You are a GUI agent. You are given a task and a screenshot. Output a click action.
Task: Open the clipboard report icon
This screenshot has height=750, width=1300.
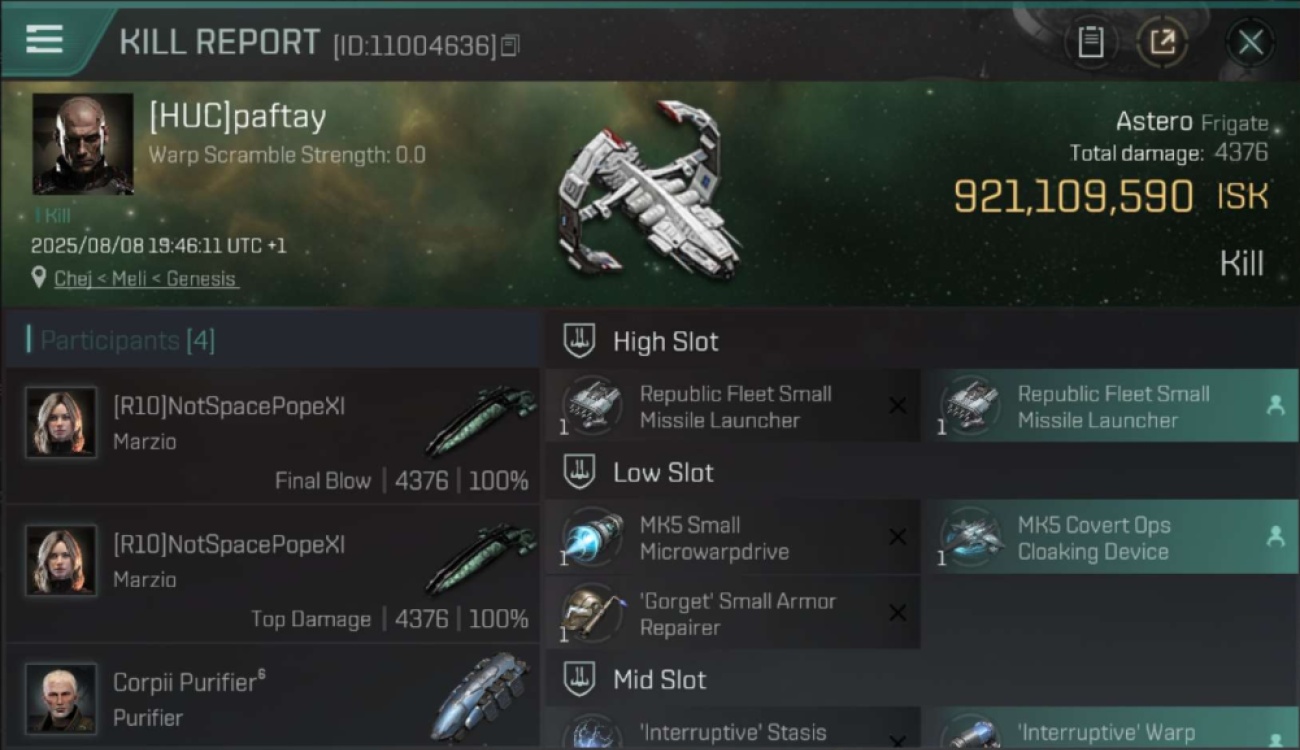coord(1090,42)
